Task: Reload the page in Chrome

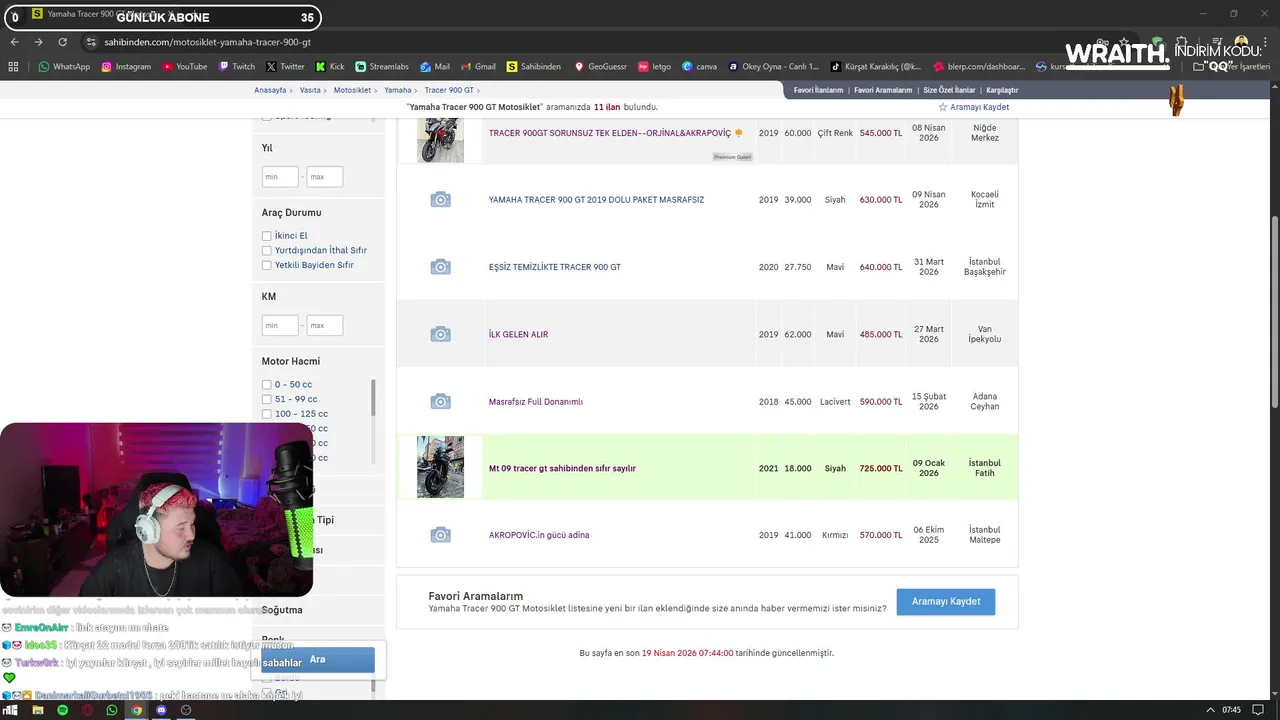Action: click(x=62, y=42)
